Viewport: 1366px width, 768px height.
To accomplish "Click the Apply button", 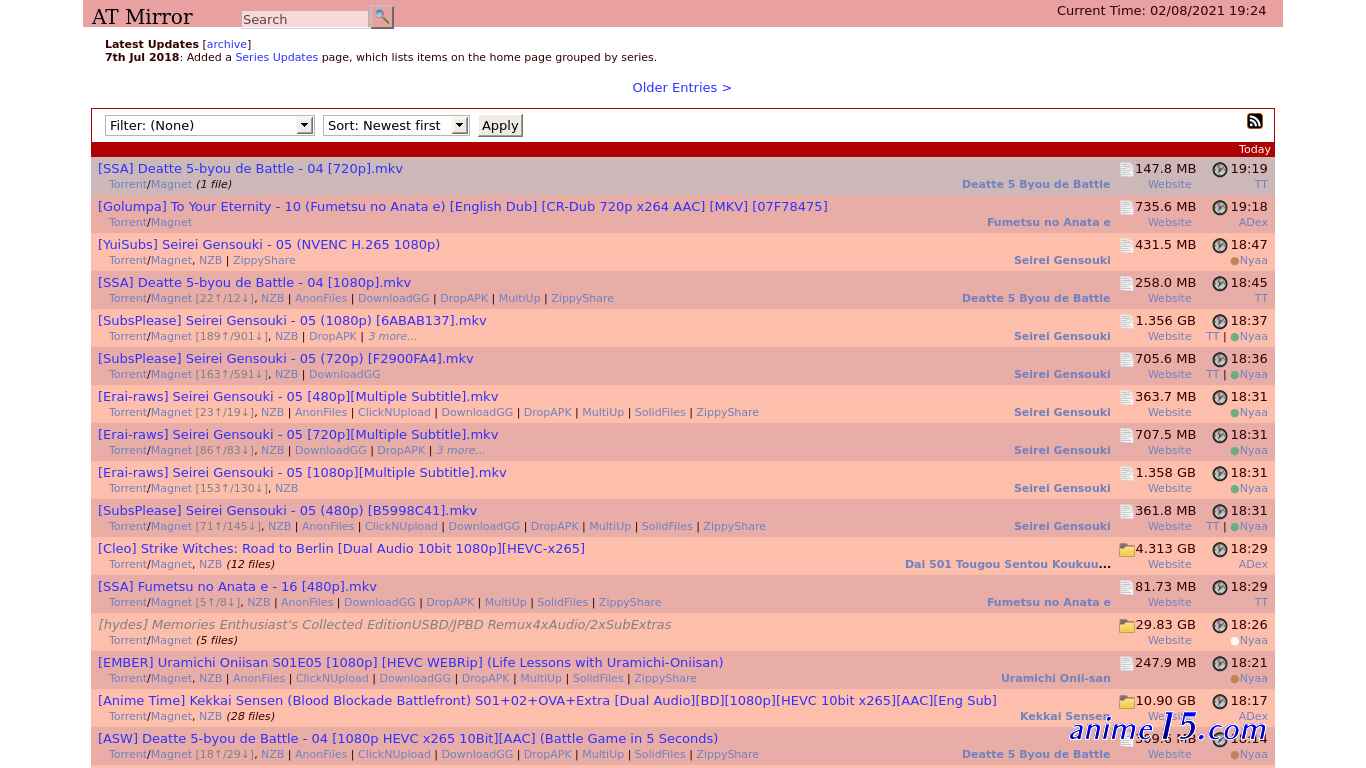I will point(500,125).
